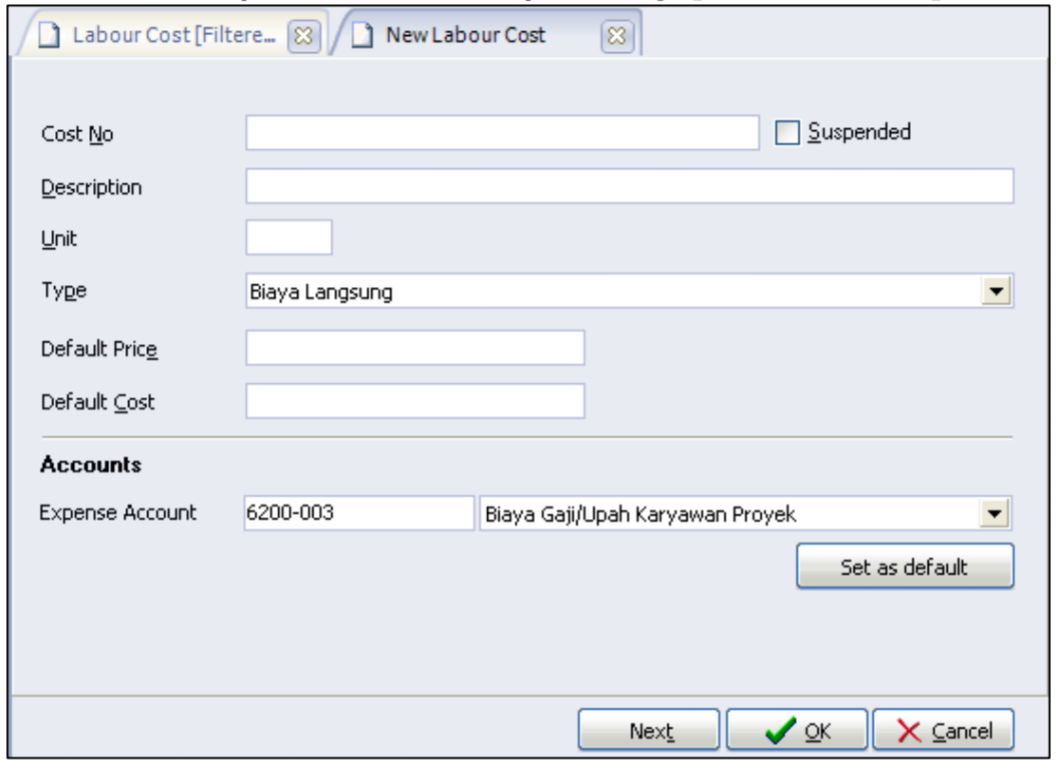Focus the Default Cost field

click(x=414, y=401)
